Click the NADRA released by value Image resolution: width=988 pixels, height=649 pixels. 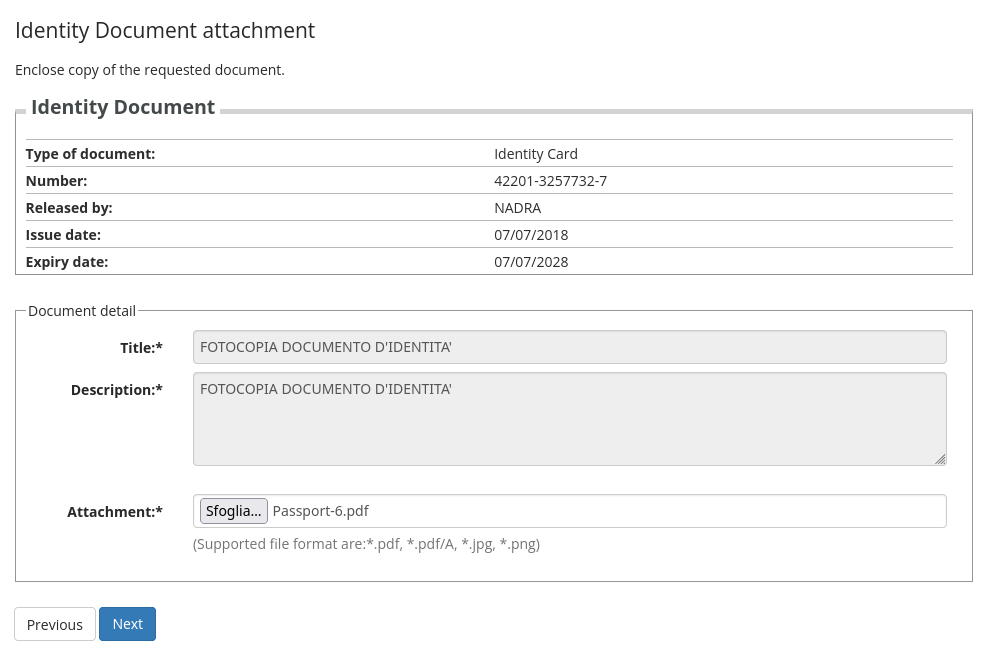[517, 208]
